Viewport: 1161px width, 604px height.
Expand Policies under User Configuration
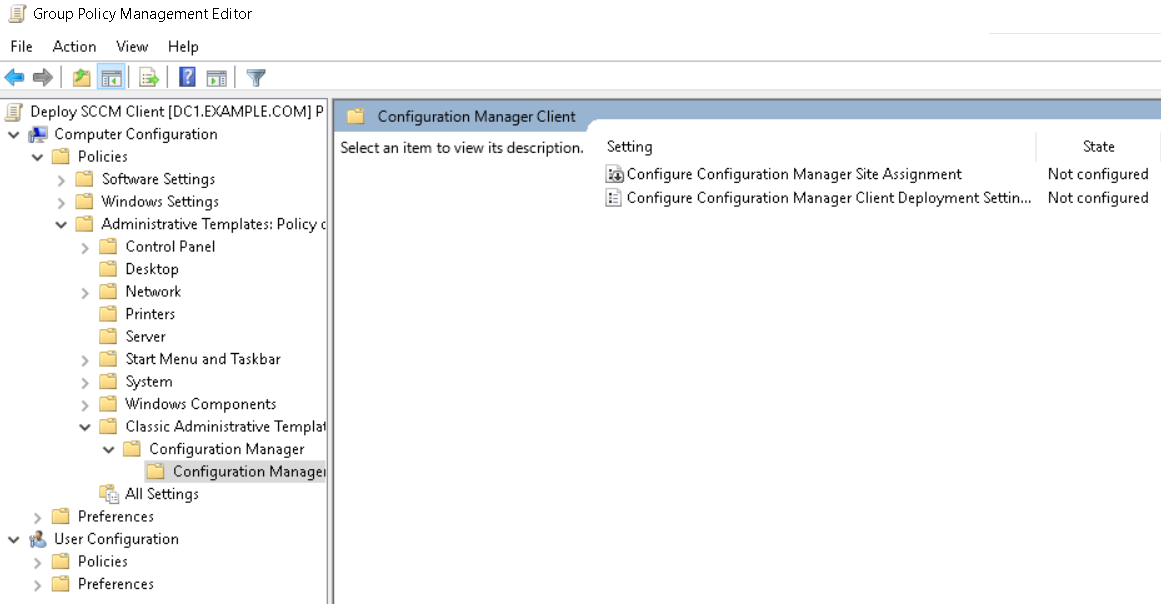38,562
